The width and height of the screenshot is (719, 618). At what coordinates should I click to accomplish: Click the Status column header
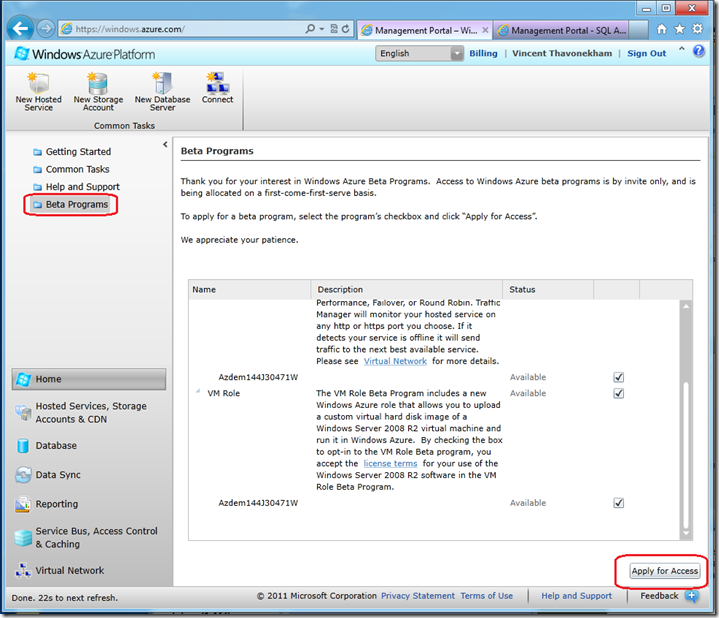[x=548, y=290]
